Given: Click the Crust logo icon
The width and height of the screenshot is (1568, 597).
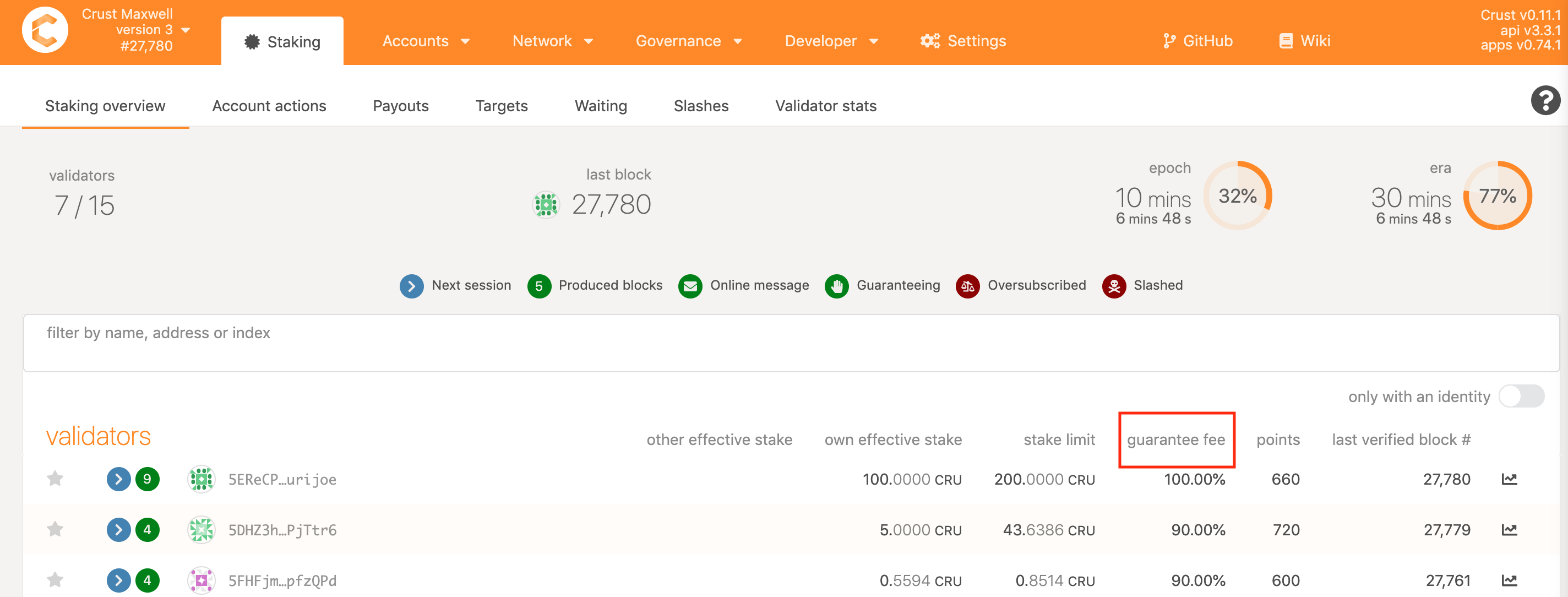Looking at the screenshot, I should click(45, 30).
